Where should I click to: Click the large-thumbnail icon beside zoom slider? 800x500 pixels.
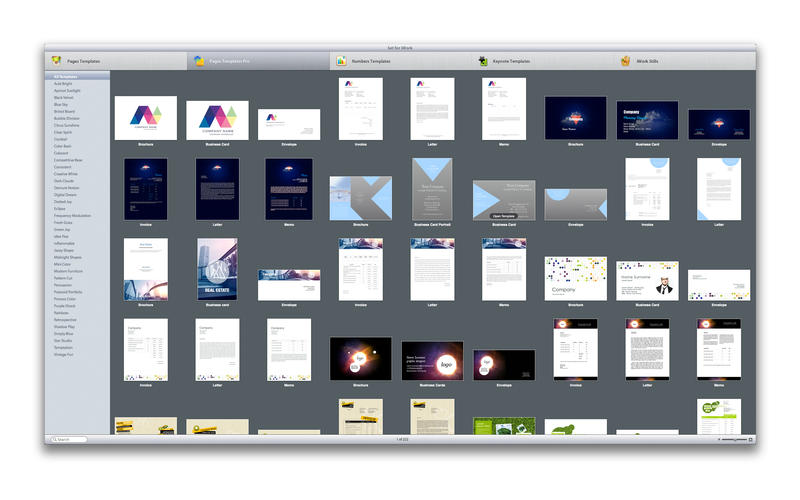pos(751,440)
